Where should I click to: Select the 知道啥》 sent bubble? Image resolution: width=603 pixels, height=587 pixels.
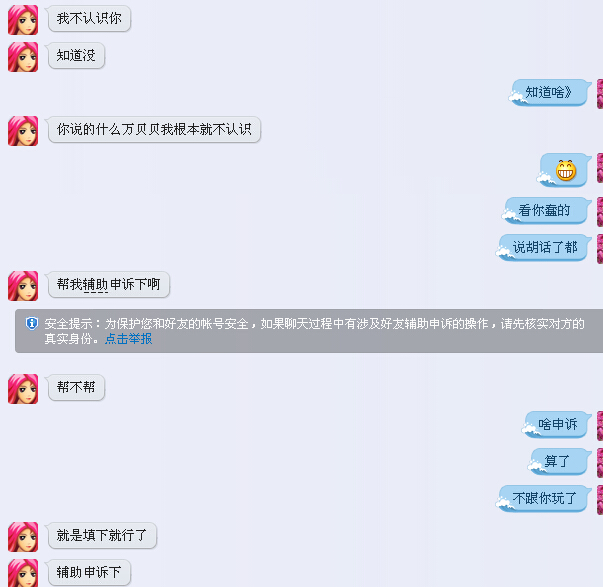tap(550, 92)
